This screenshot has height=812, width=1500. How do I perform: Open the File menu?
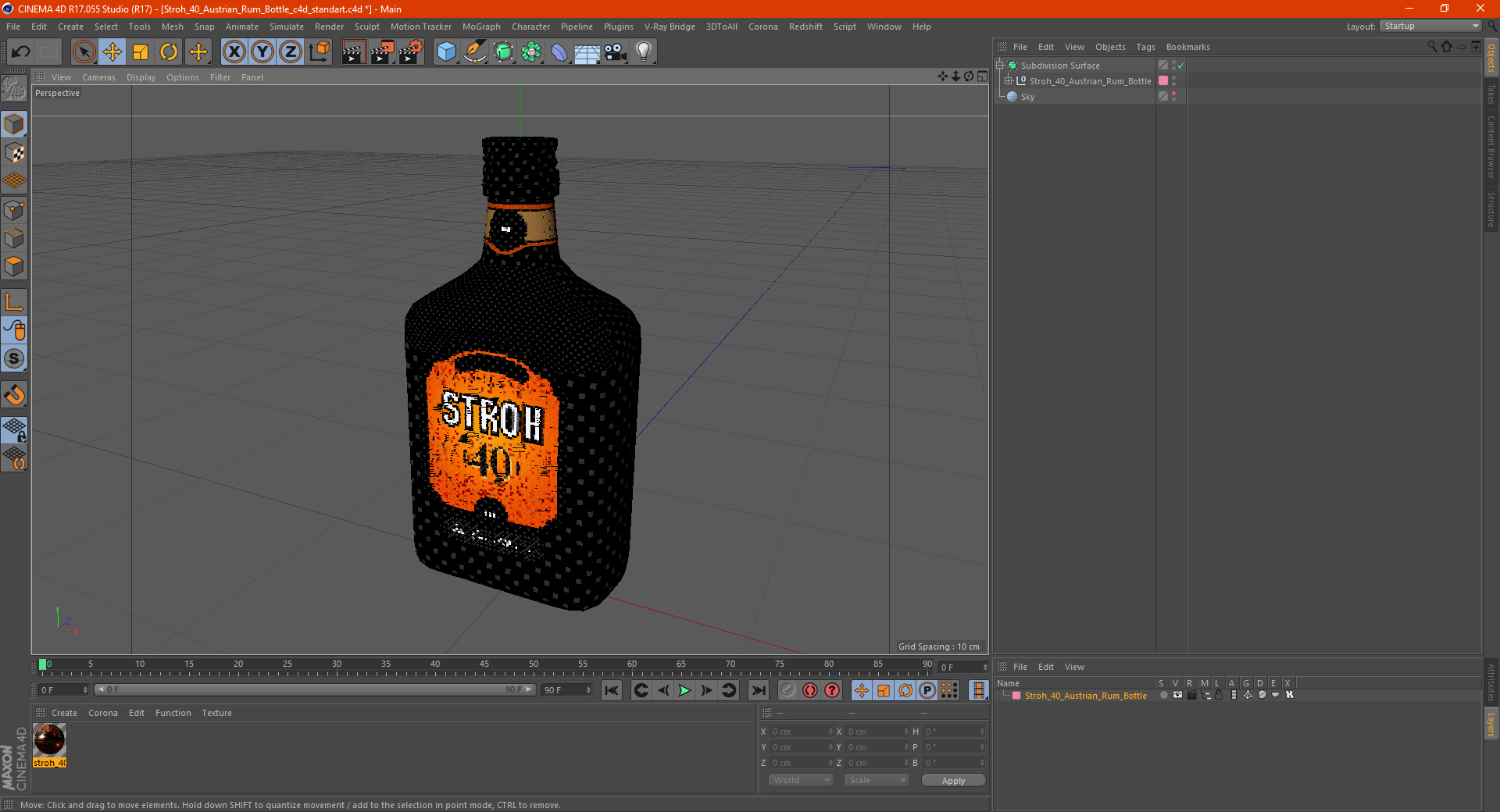tap(13, 27)
